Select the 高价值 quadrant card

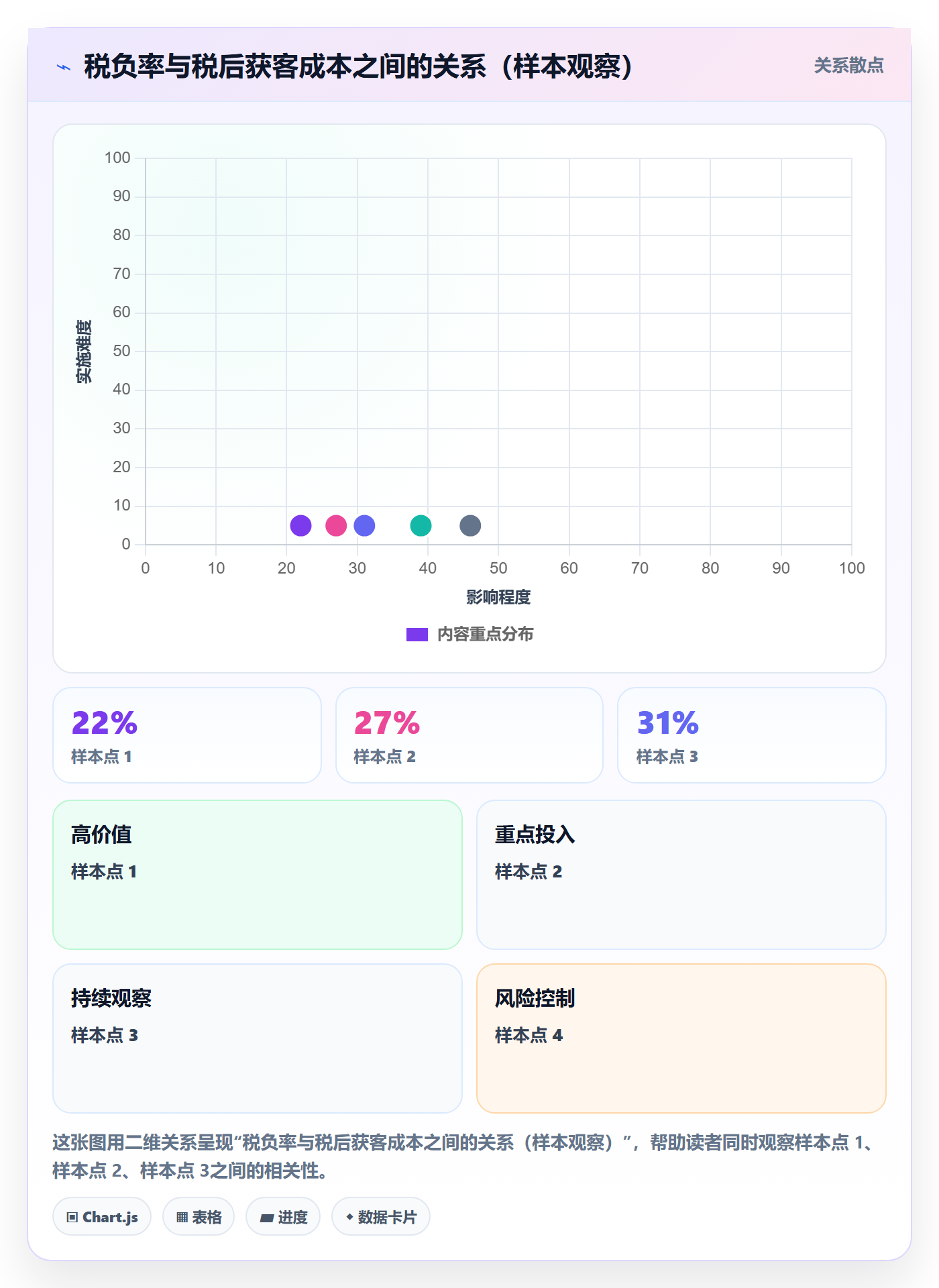click(x=258, y=875)
